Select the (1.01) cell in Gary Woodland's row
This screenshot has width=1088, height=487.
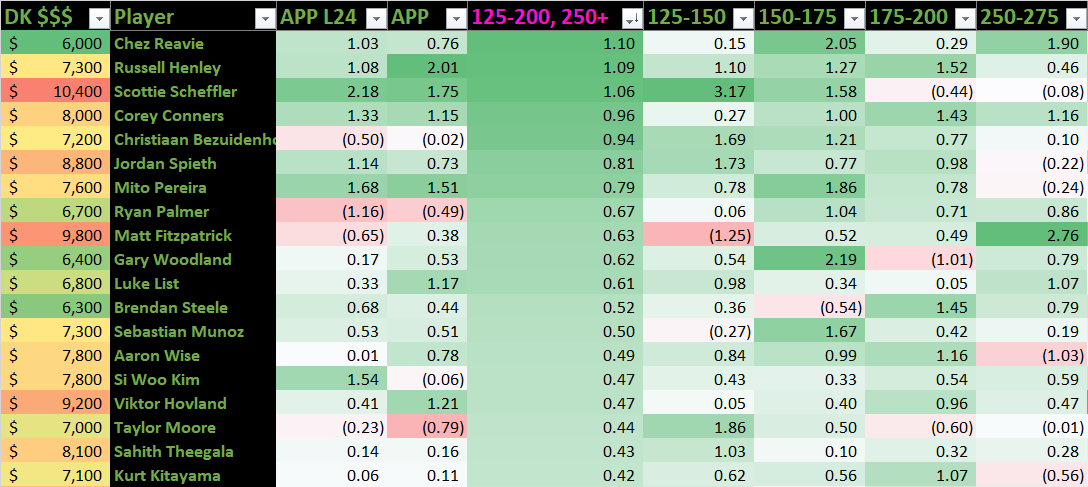point(920,259)
